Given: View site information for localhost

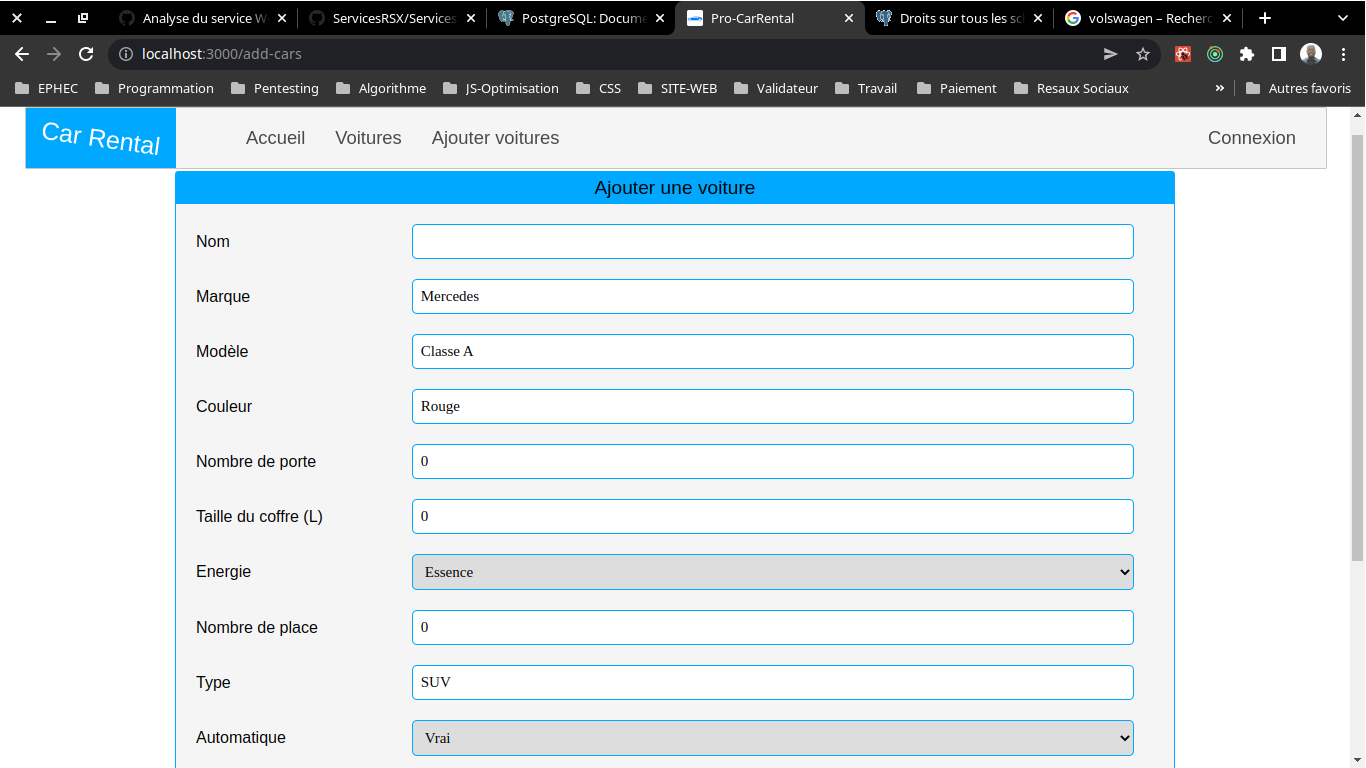Looking at the screenshot, I should click(125, 54).
